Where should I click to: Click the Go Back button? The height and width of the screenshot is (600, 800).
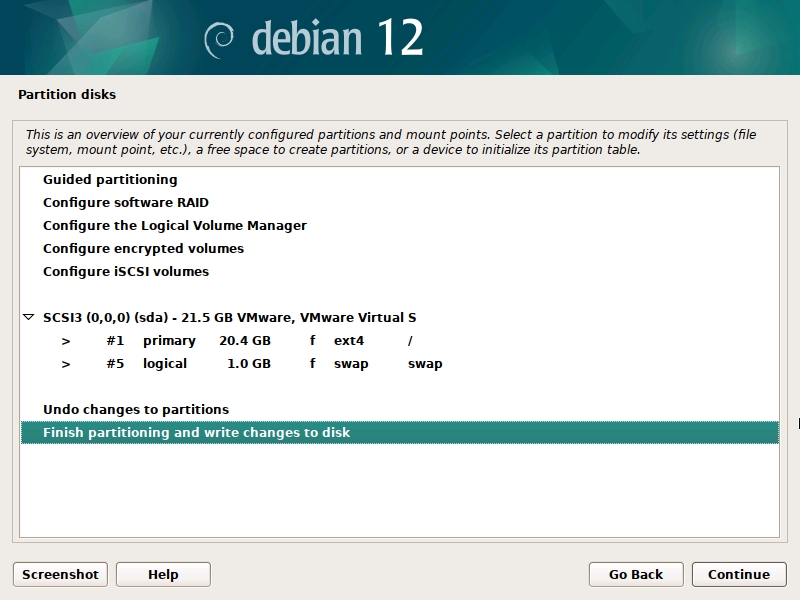click(x=636, y=574)
